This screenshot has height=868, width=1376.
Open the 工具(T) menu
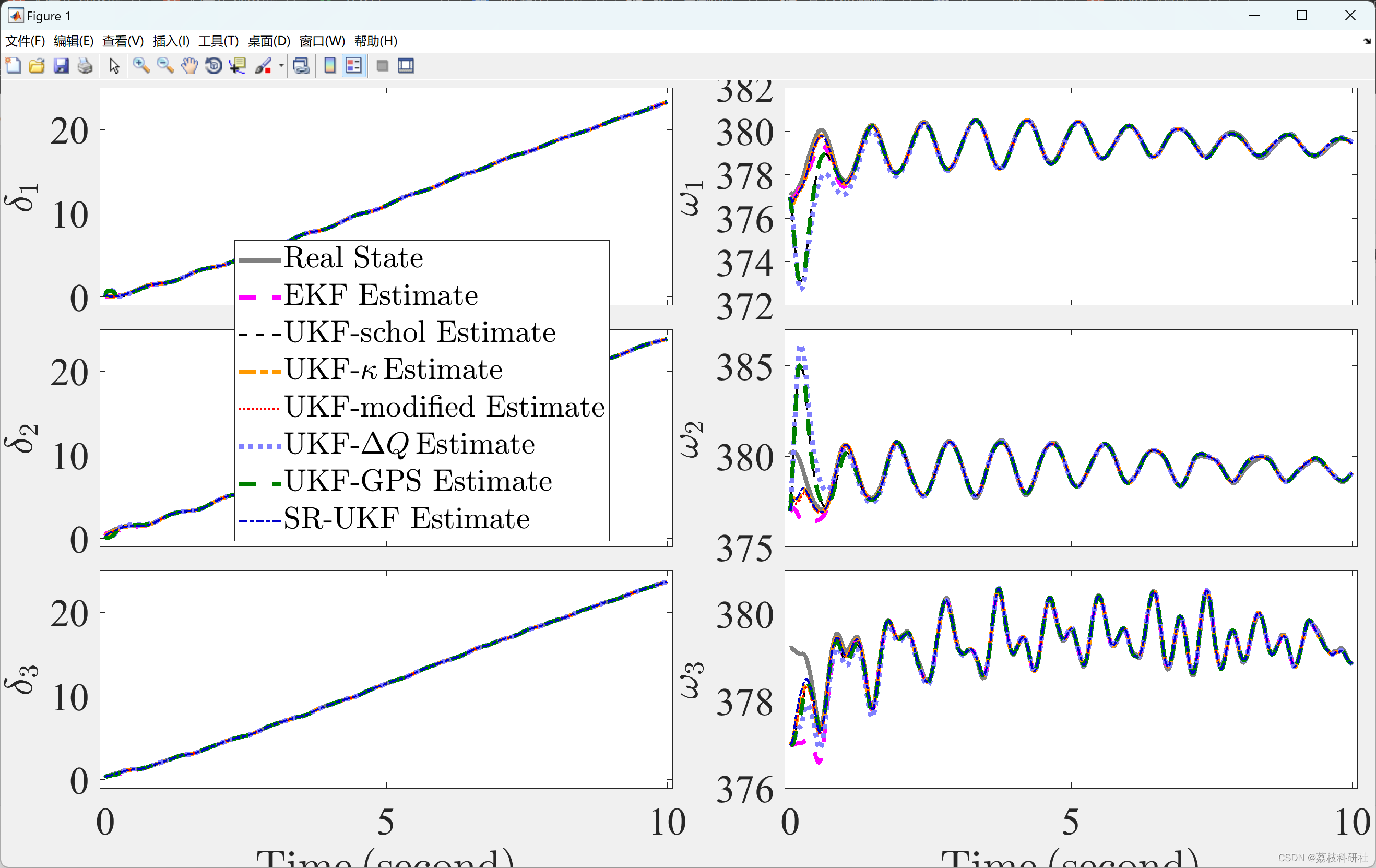(x=218, y=41)
